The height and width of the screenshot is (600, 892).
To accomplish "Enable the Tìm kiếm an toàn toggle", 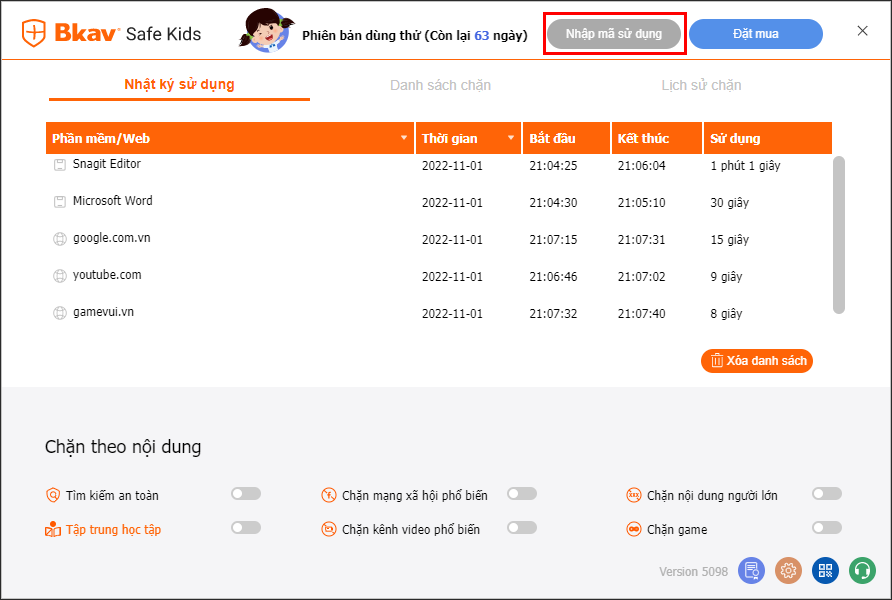I will coord(245,494).
